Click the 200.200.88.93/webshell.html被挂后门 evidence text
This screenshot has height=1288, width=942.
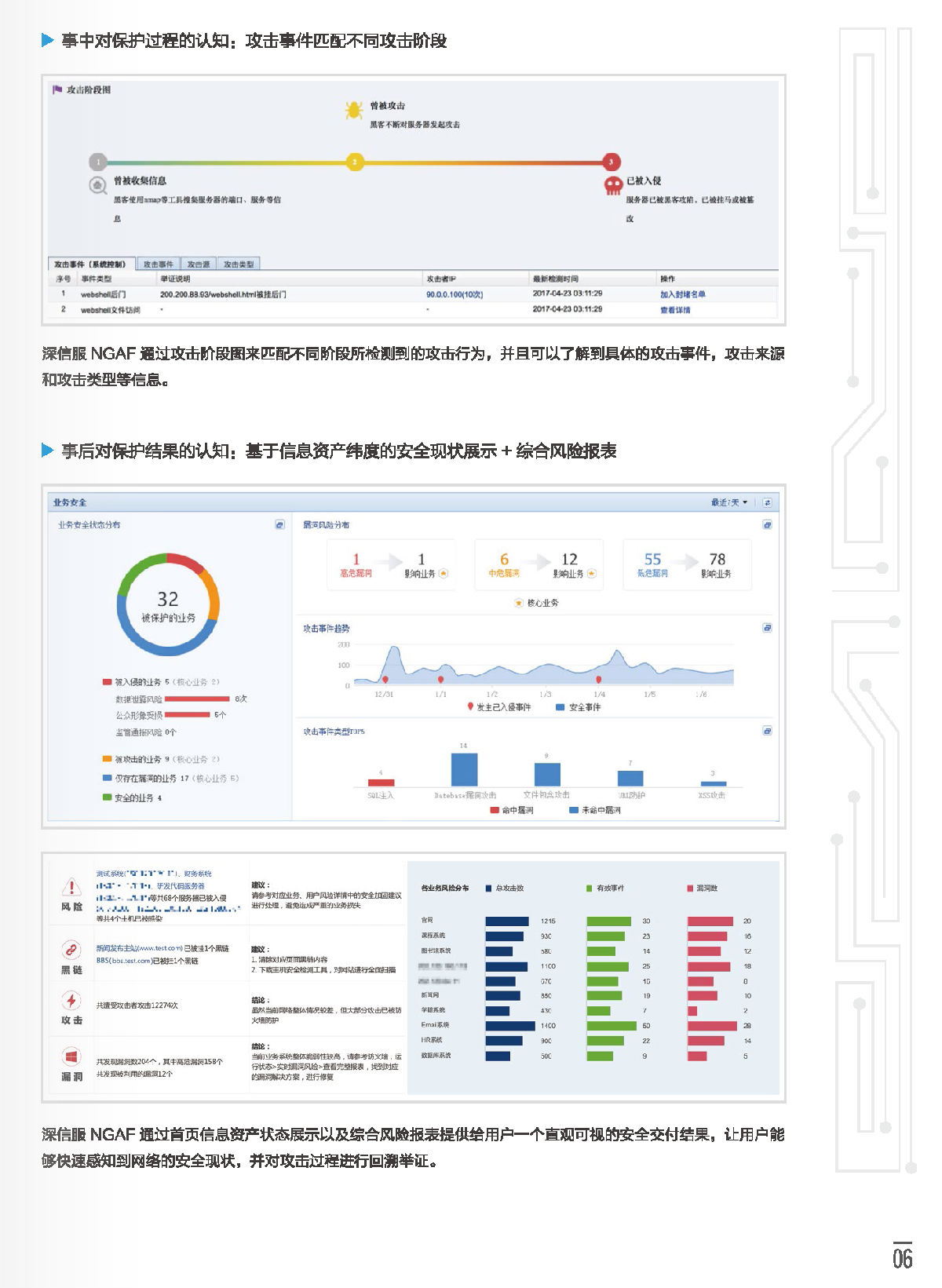223,294
